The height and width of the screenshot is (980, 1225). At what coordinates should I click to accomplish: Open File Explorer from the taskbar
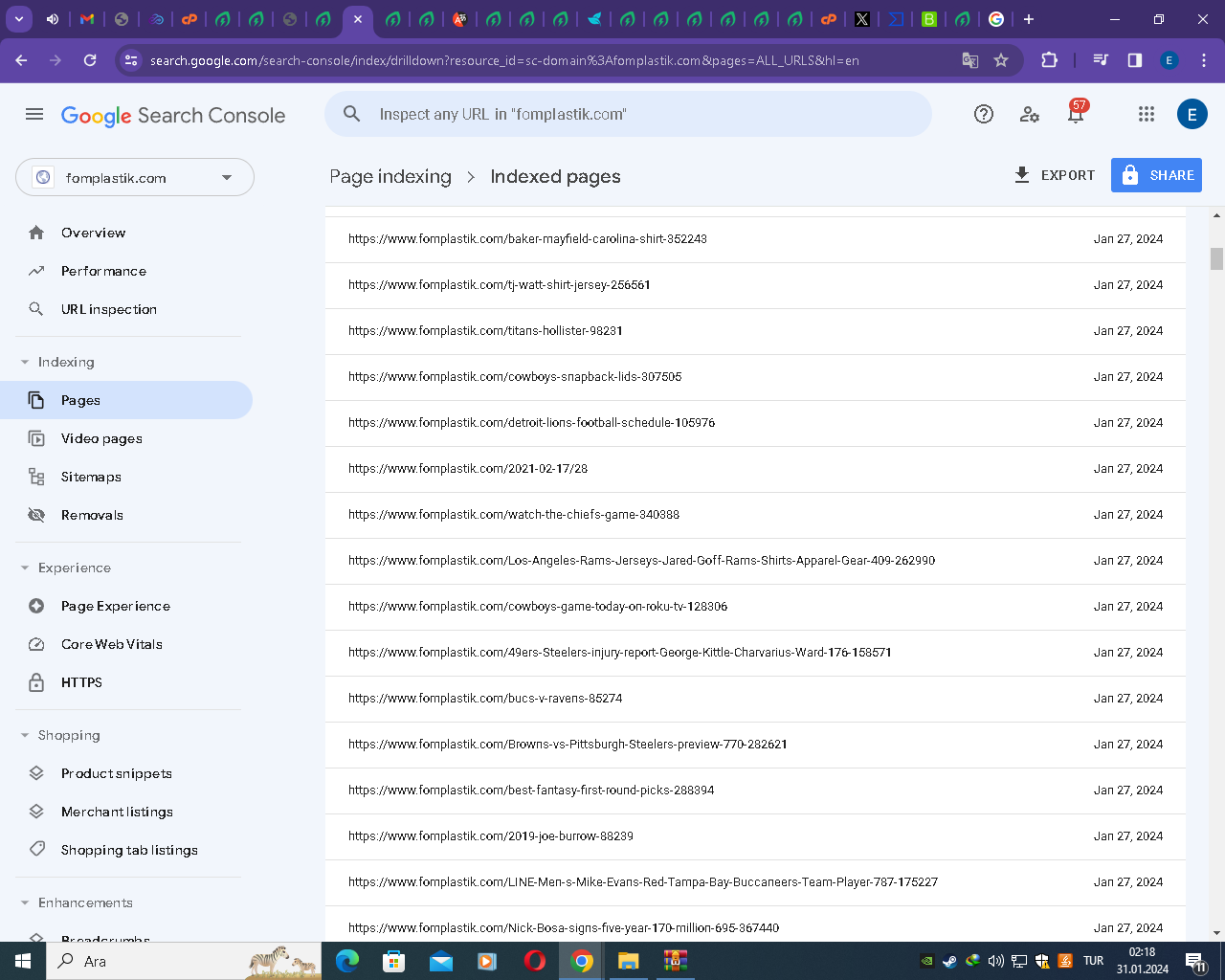pos(628,961)
